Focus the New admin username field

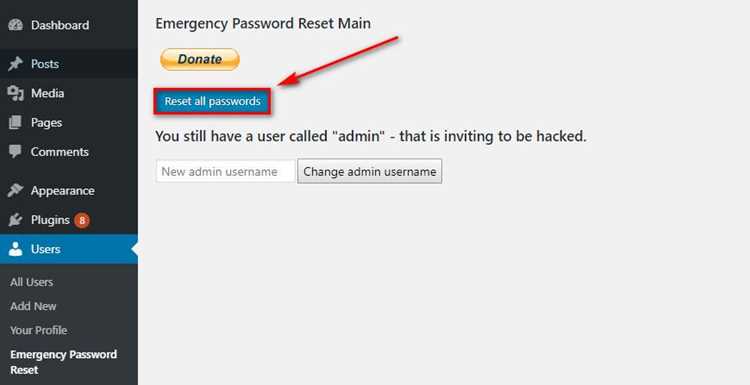(225, 171)
